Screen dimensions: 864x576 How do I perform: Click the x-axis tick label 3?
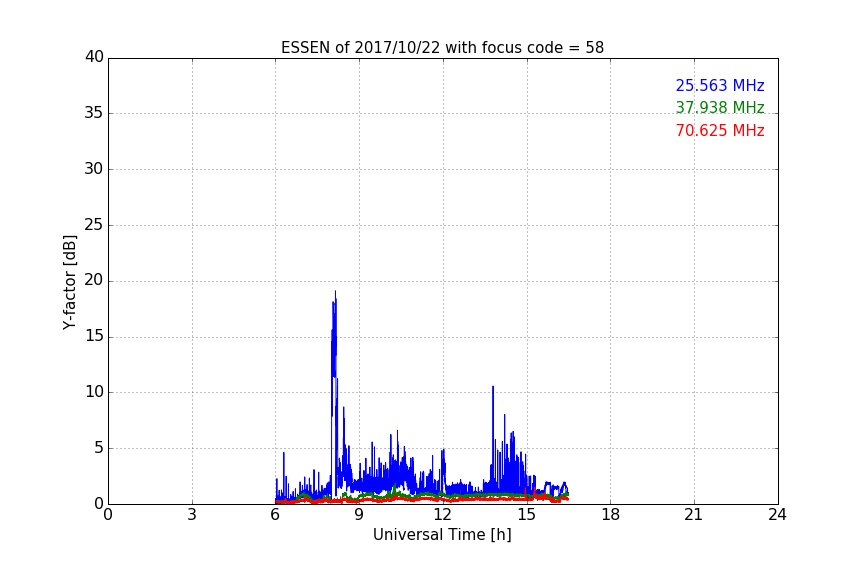click(192, 515)
